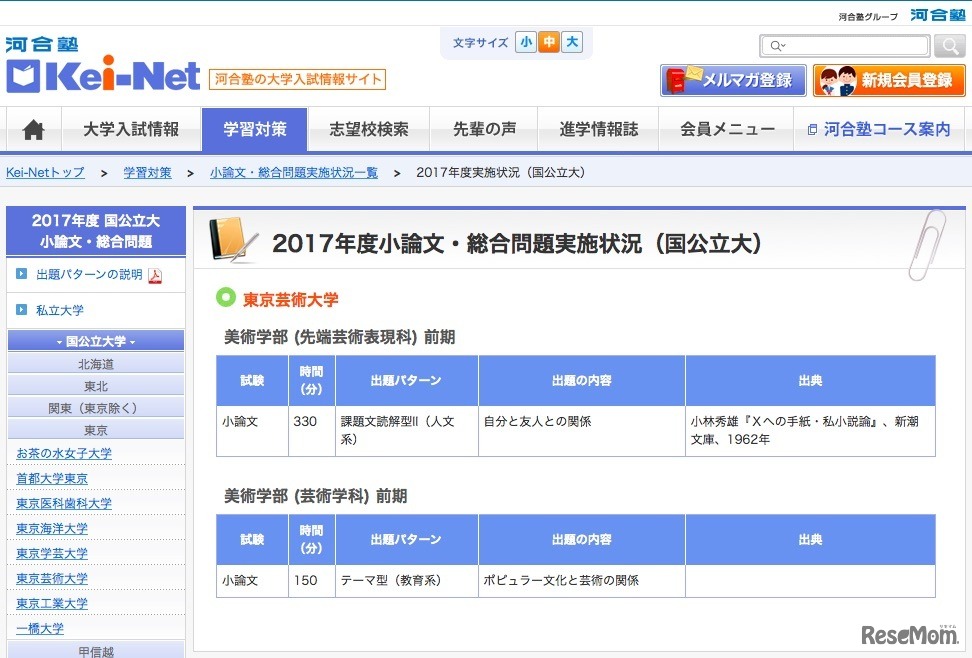Click the green marker beside 東京芸術大学 heading

[224, 299]
